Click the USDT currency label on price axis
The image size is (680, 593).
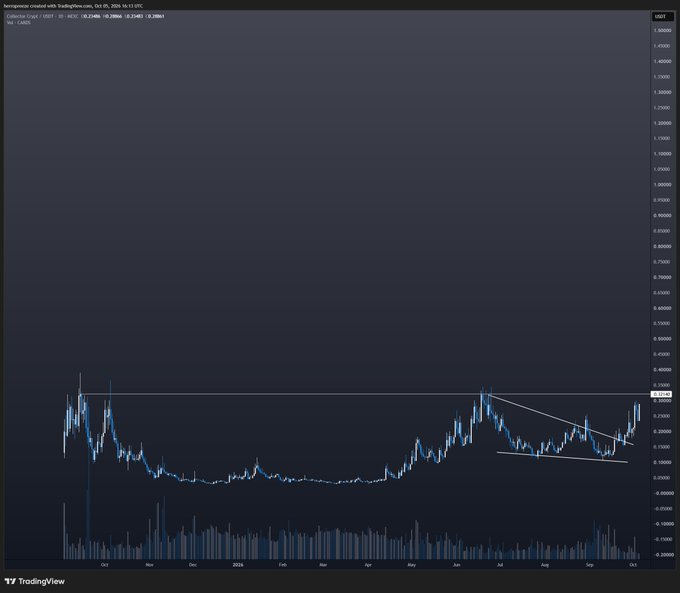[662, 16]
